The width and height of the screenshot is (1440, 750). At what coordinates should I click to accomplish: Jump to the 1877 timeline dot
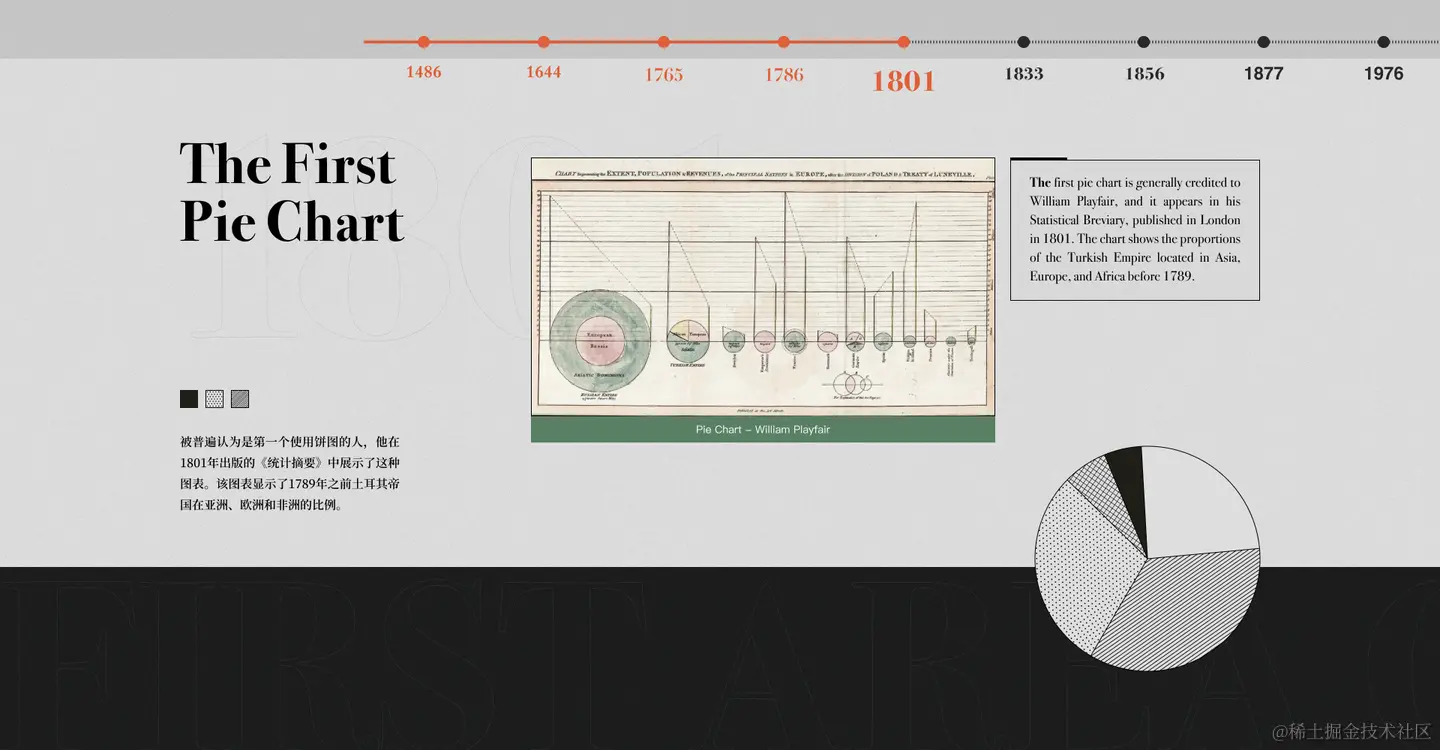click(x=1264, y=42)
